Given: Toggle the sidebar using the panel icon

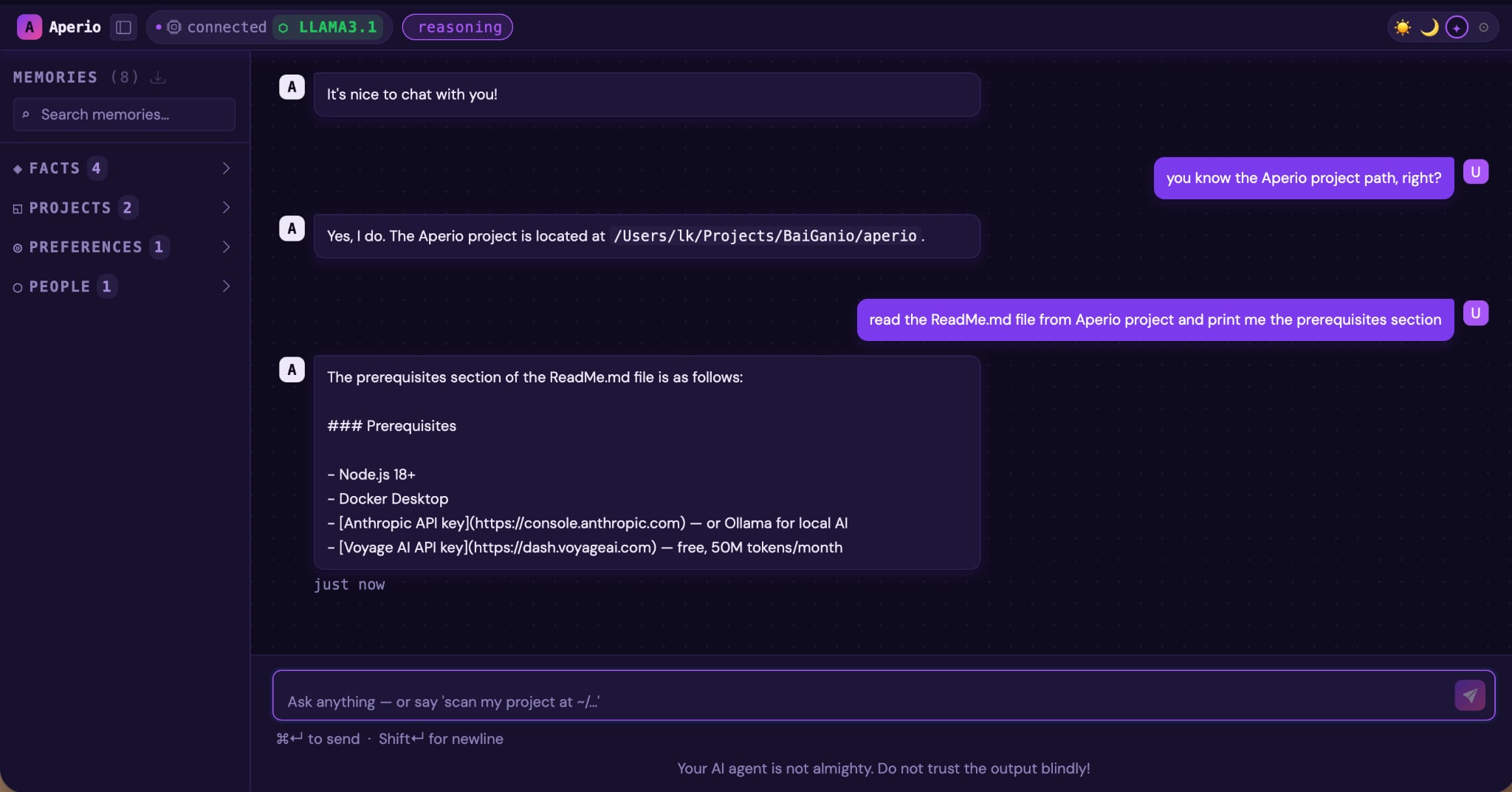Looking at the screenshot, I should pos(123,27).
